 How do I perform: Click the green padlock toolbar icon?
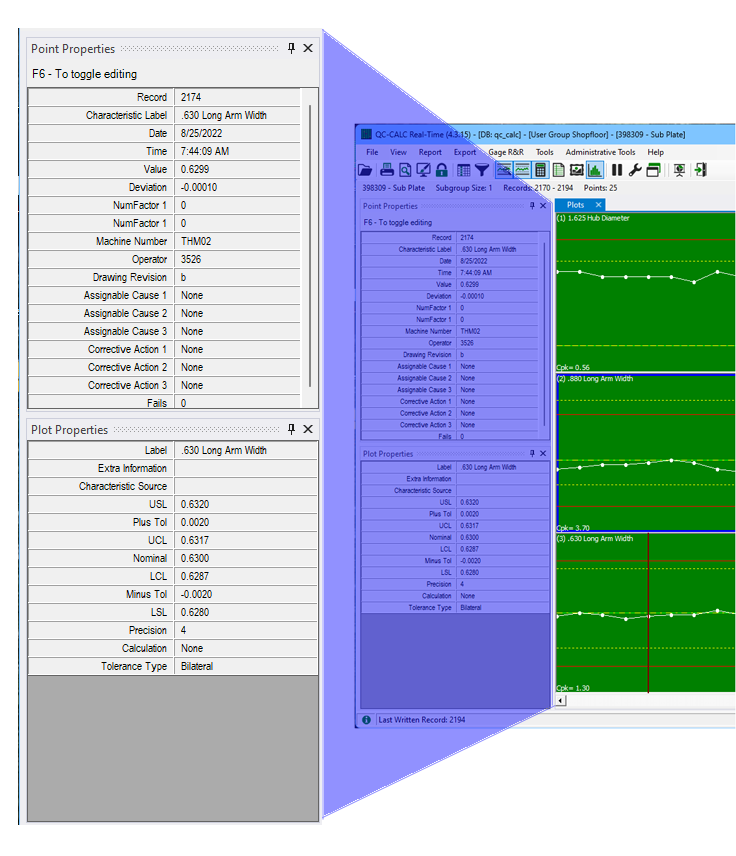tap(442, 170)
